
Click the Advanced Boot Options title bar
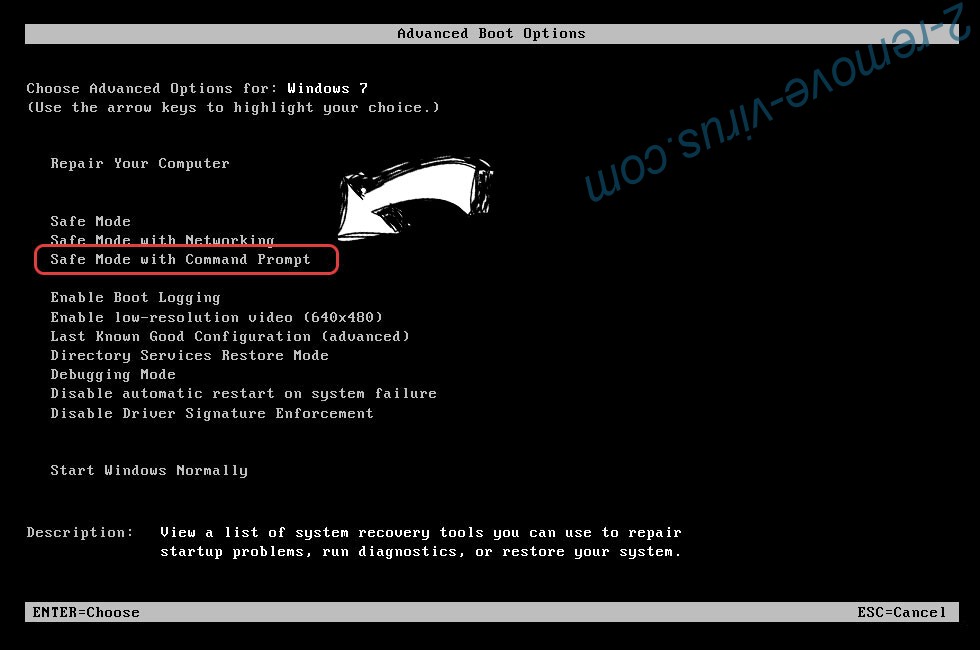[491, 34]
